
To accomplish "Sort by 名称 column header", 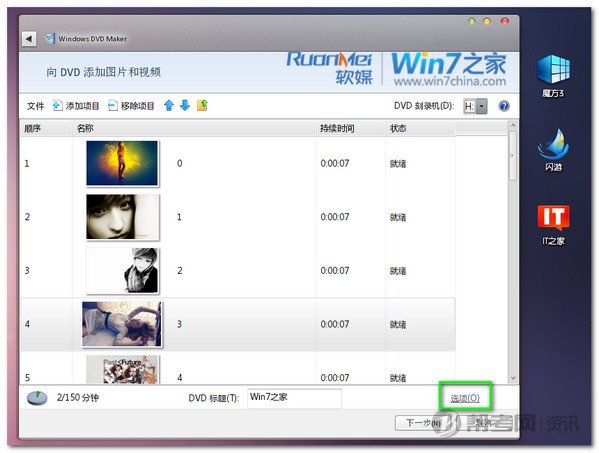I will [x=85, y=128].
